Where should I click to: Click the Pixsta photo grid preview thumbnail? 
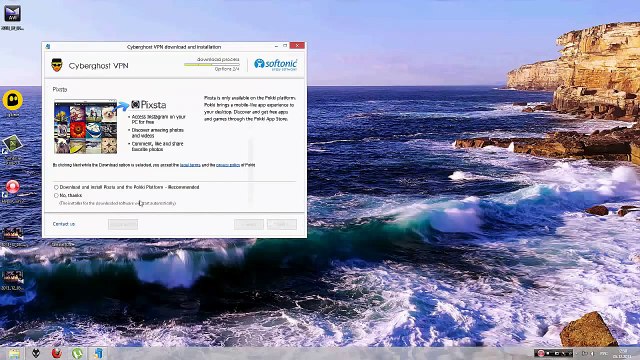tap(86, 127)
